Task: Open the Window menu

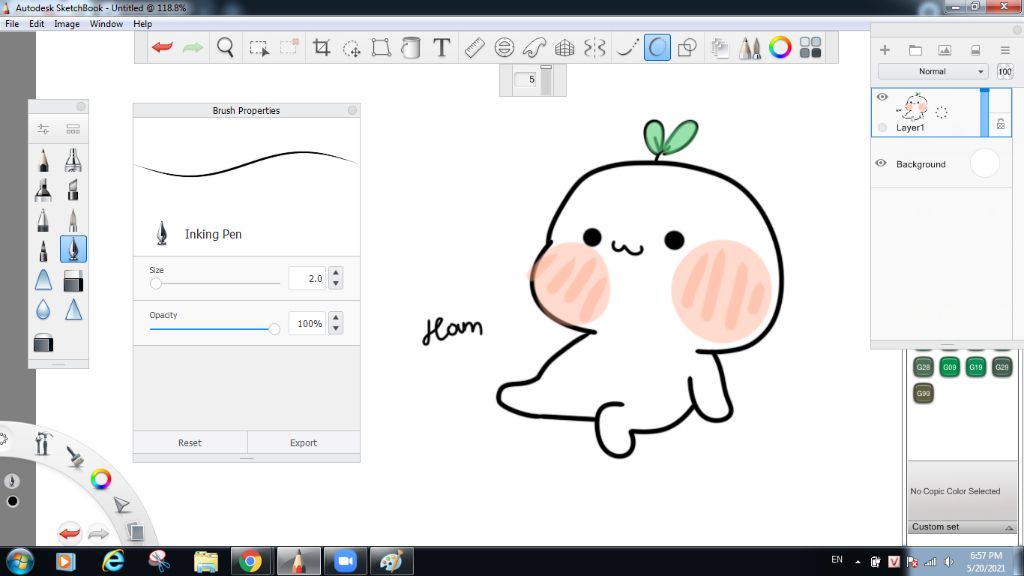Action: (106, 24)
